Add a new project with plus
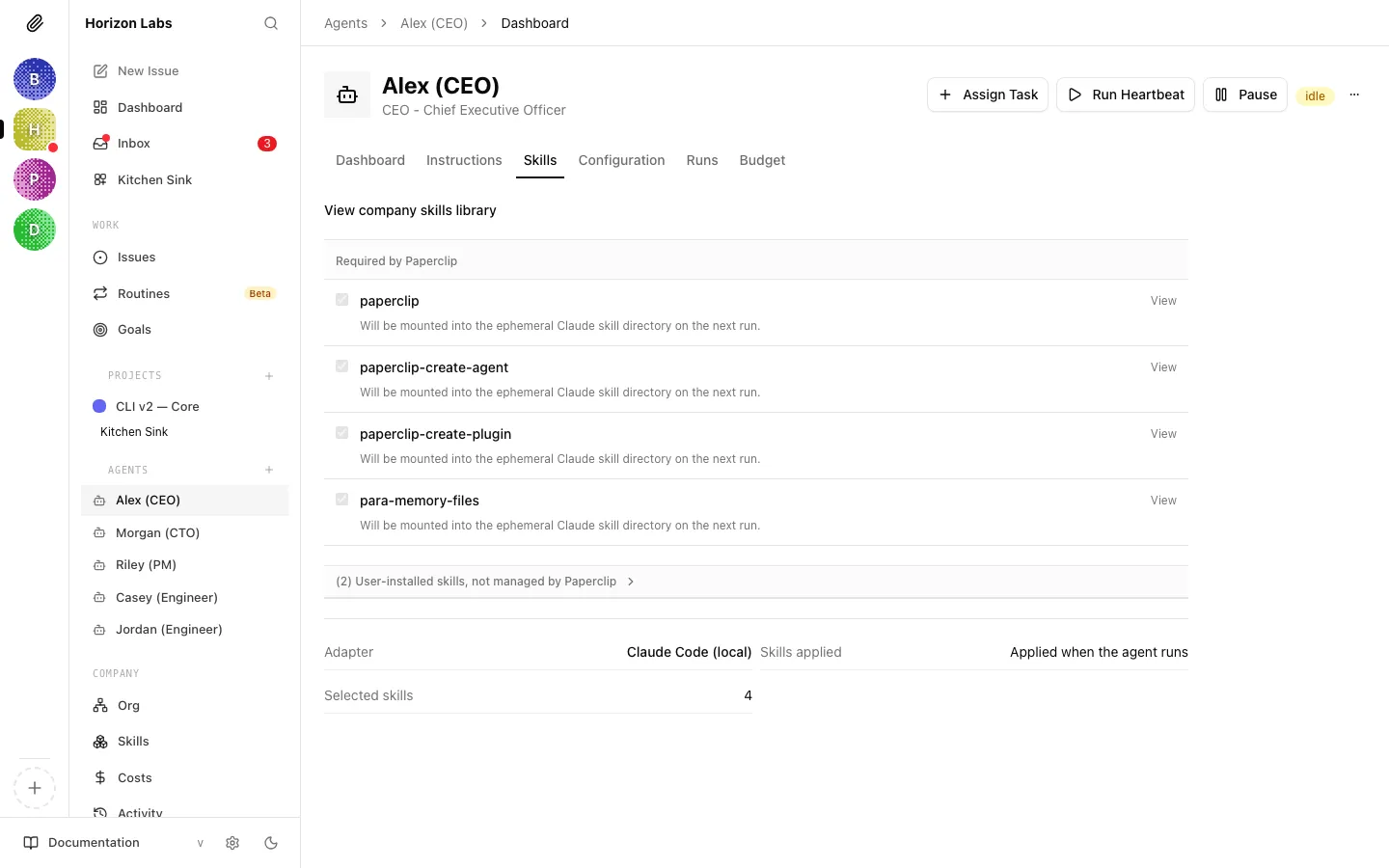 (269, 376)
